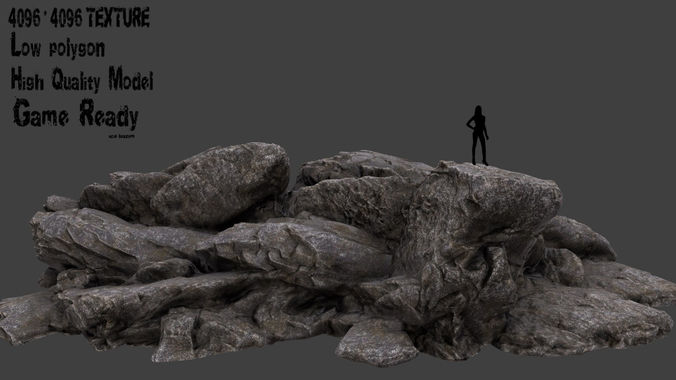Click the "Game Ready" text
676x380 pixels.
point(76,113)
